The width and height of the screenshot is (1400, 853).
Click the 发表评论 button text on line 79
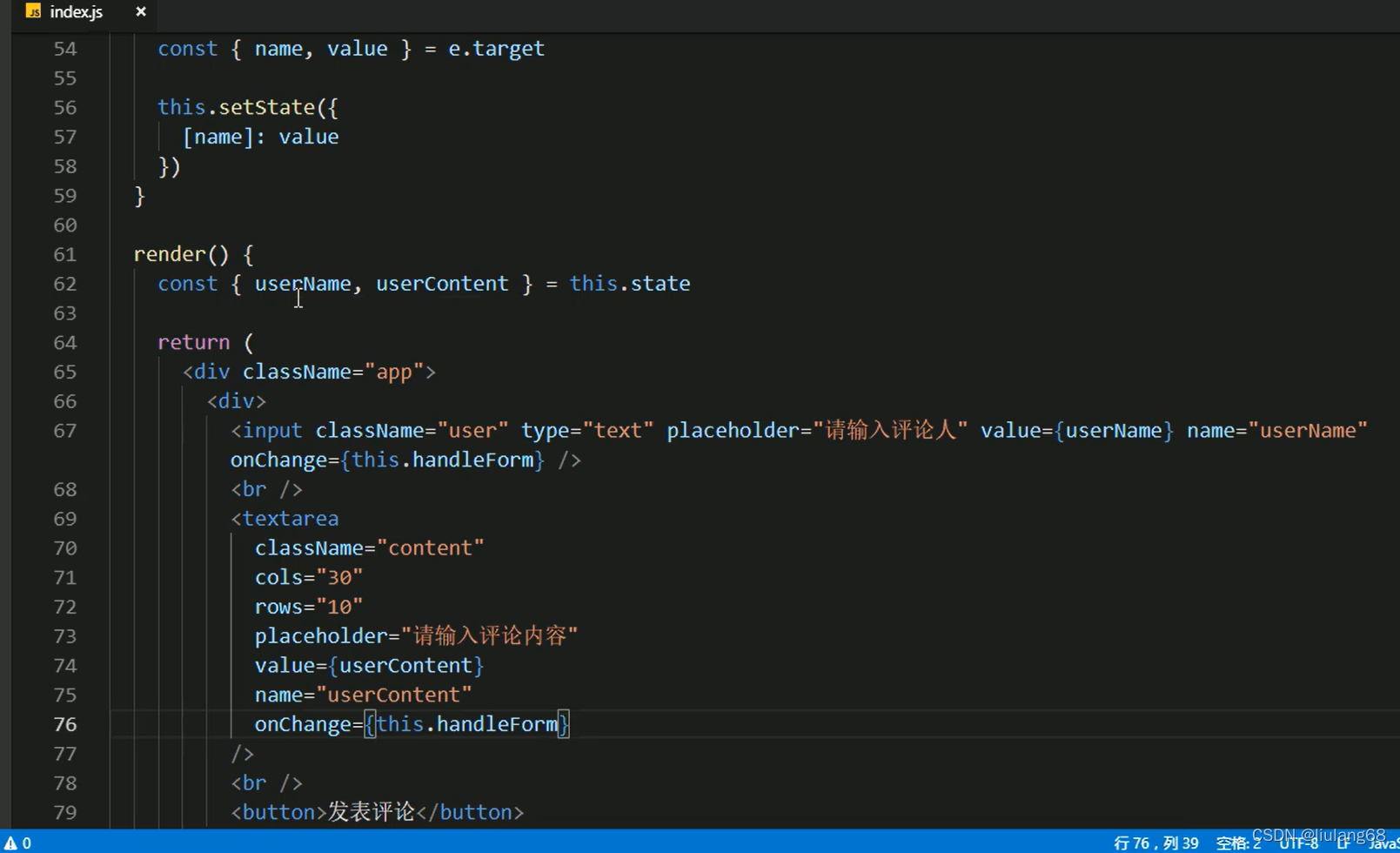[x=372, y=811]
